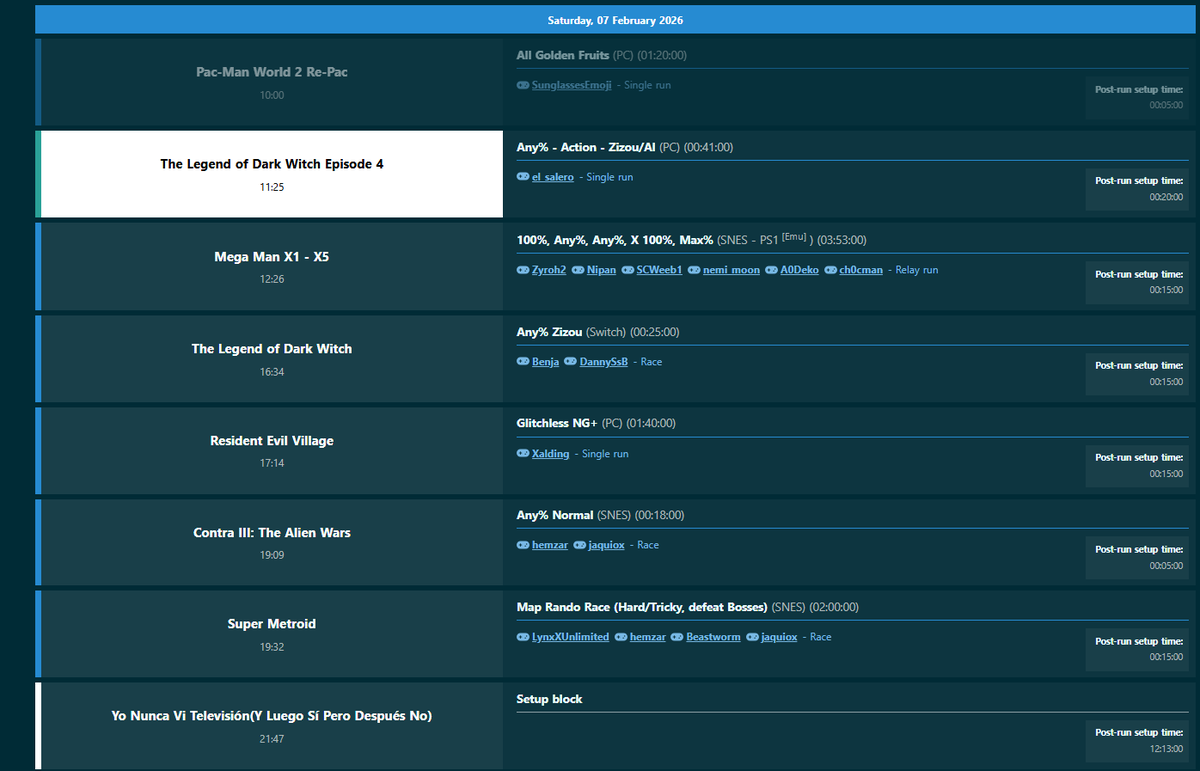This screenshot has width=1200, height=771.
Task: Click the Relay run label in Mega Man row
Action: (x=917, y=270)
